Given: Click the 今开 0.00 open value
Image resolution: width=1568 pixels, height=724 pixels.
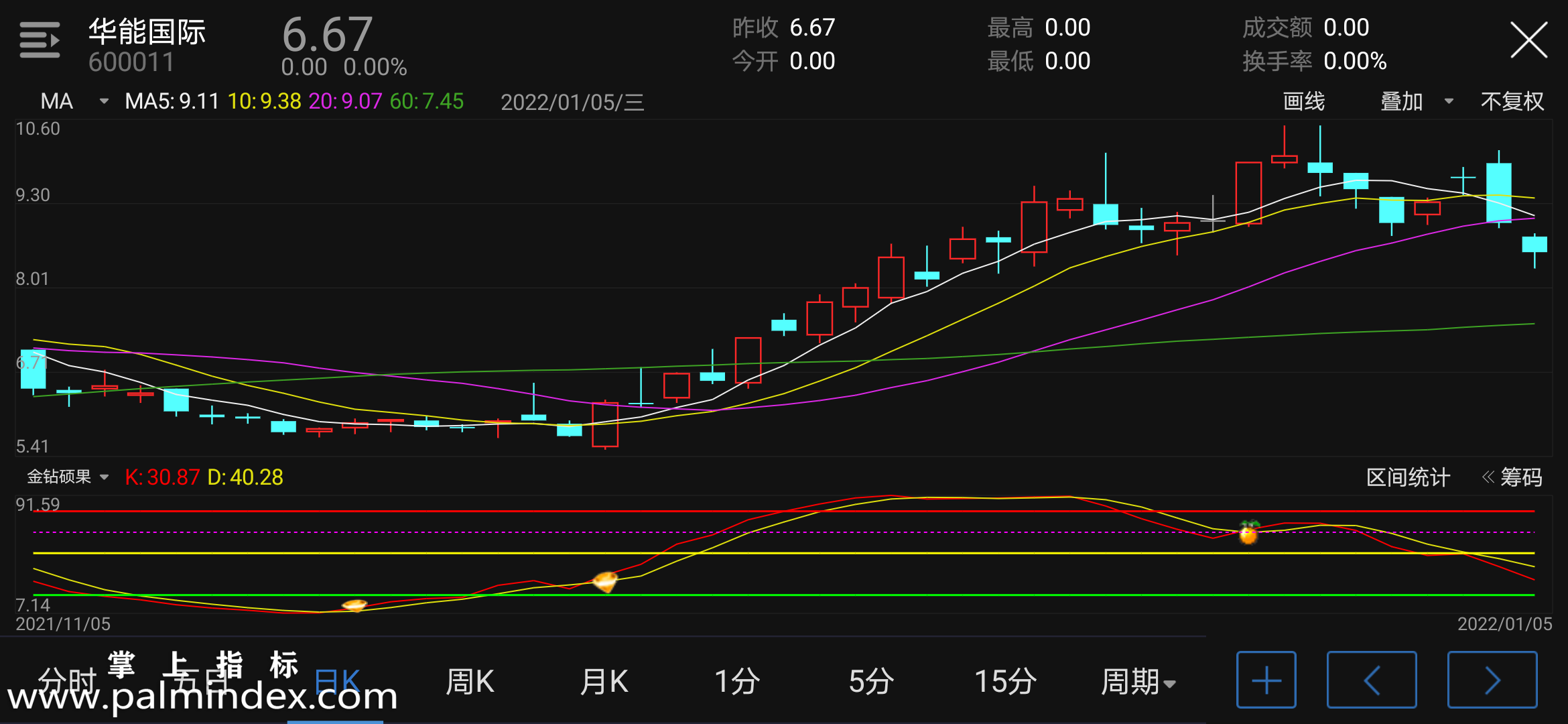Looking at the screenshot, I should click(783, 61).
